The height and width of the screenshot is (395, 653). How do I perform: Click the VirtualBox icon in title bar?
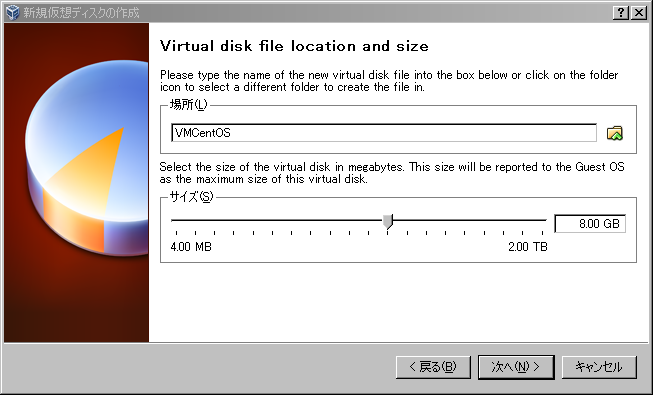(x=12, y=12)
